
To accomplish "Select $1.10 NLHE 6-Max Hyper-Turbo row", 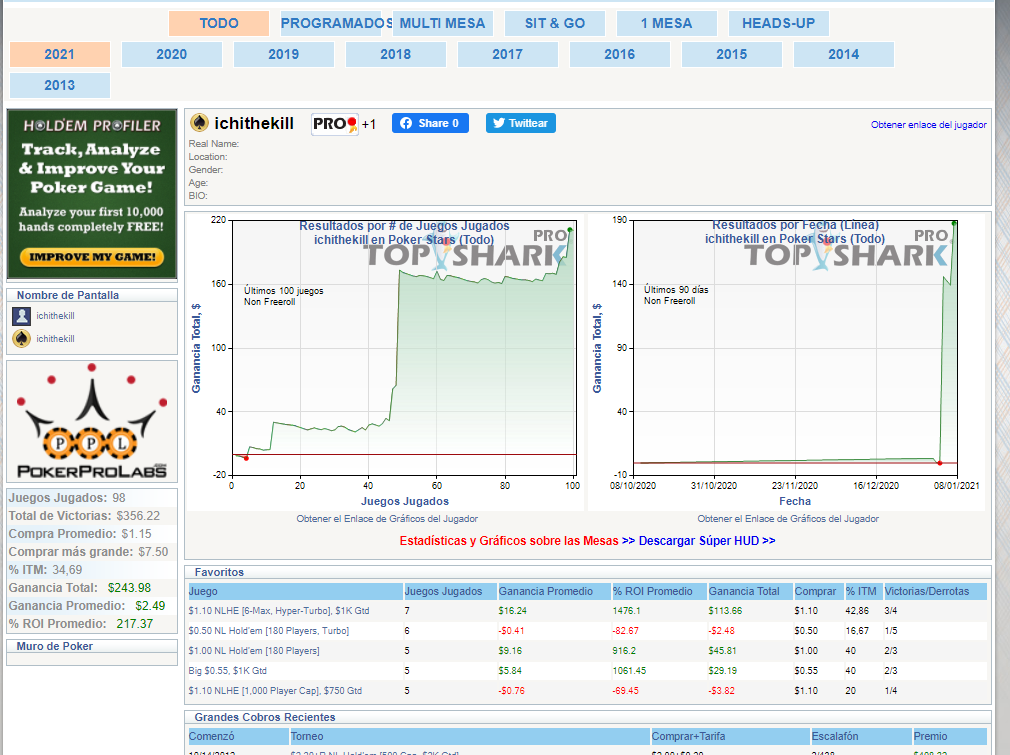I will 587,611.
